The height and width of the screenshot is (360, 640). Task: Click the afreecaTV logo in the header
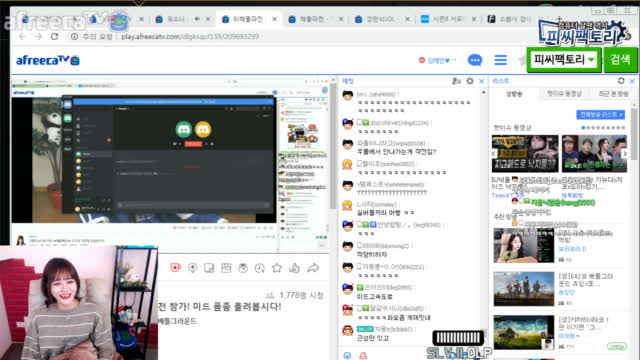click(48, 60)
